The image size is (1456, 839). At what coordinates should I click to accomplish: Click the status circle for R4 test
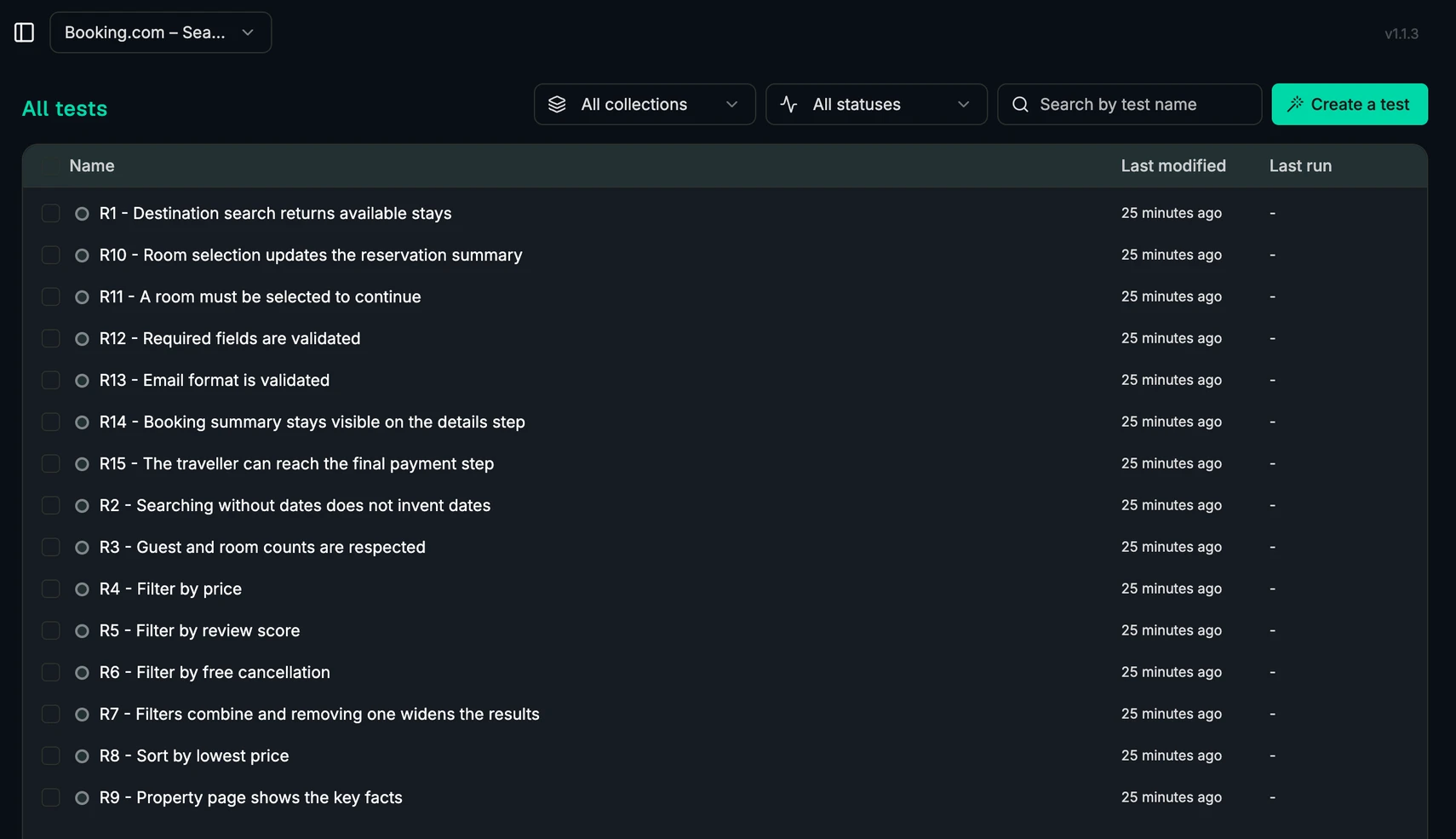(82, 589)
